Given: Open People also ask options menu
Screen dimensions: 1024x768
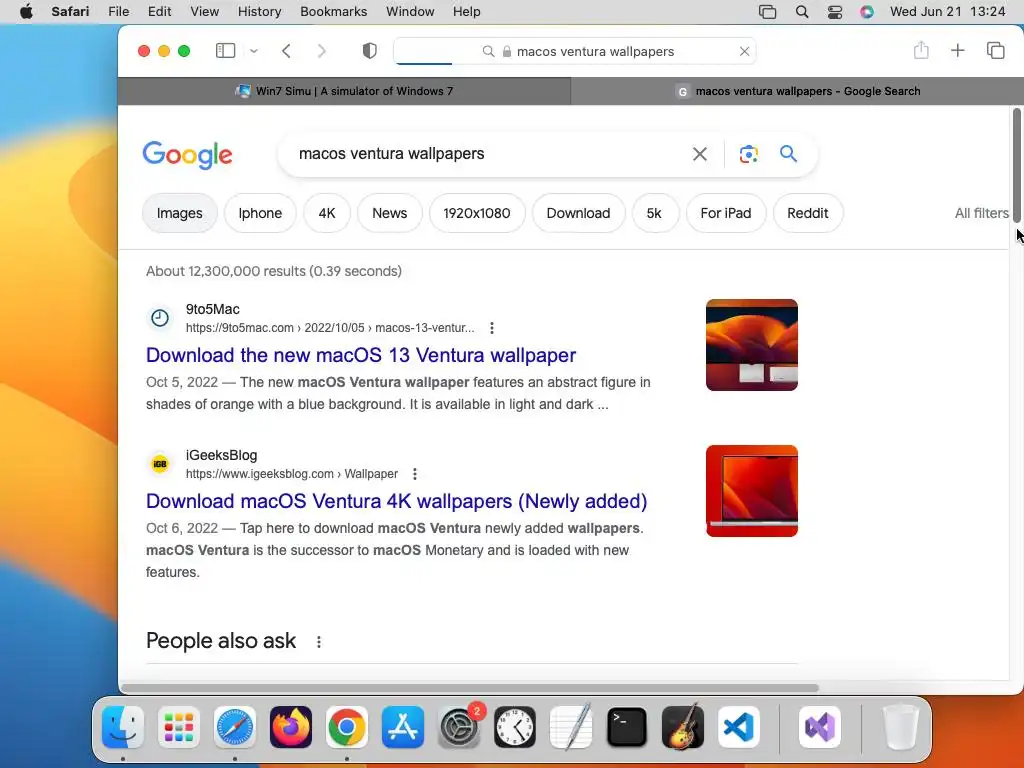Looking at the screenshot, I should [319, 642].
